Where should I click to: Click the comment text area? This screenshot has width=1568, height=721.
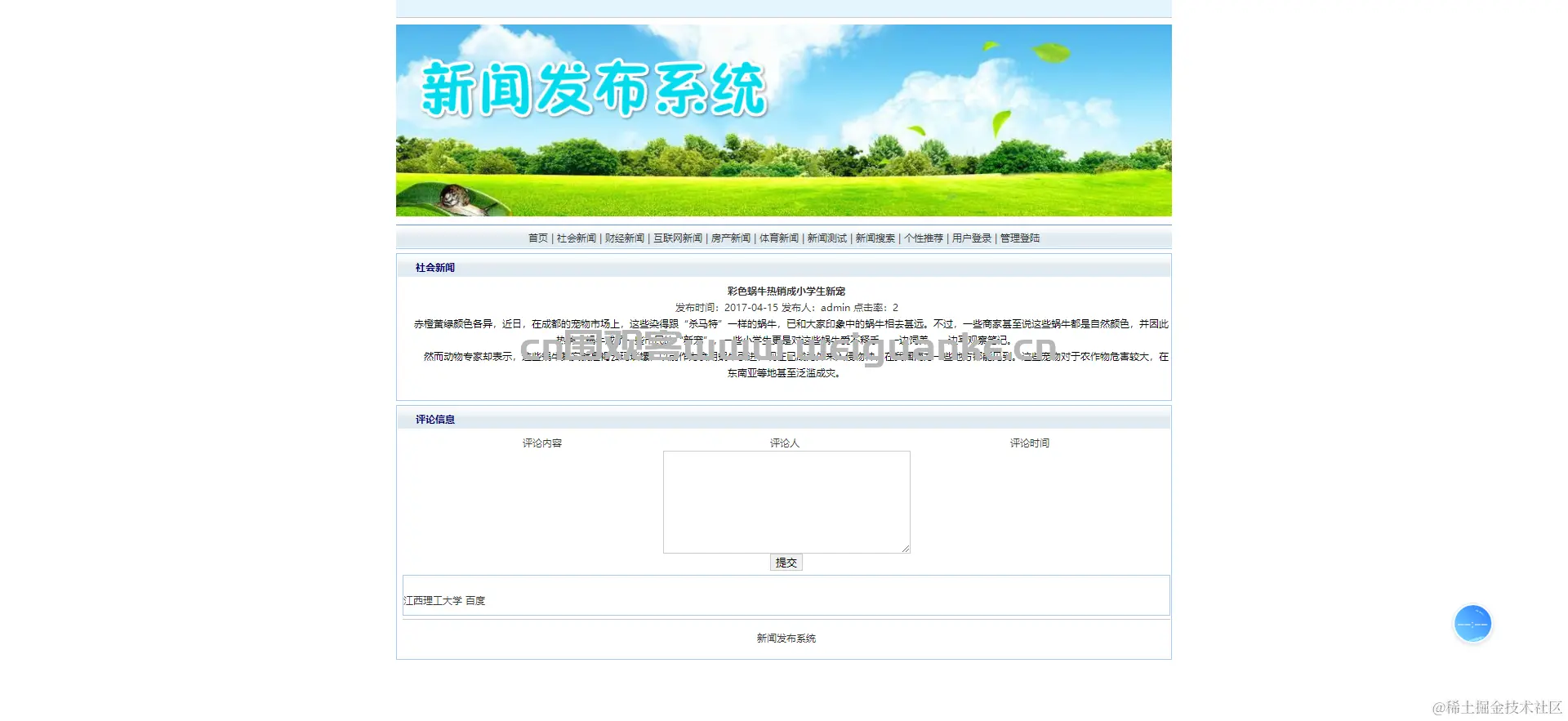point(786,502)
